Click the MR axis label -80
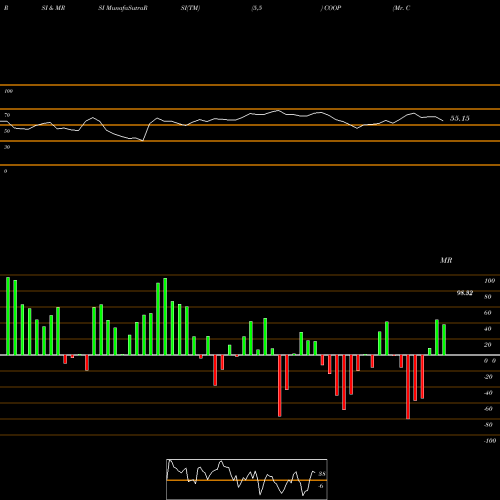 pos(488,425)
